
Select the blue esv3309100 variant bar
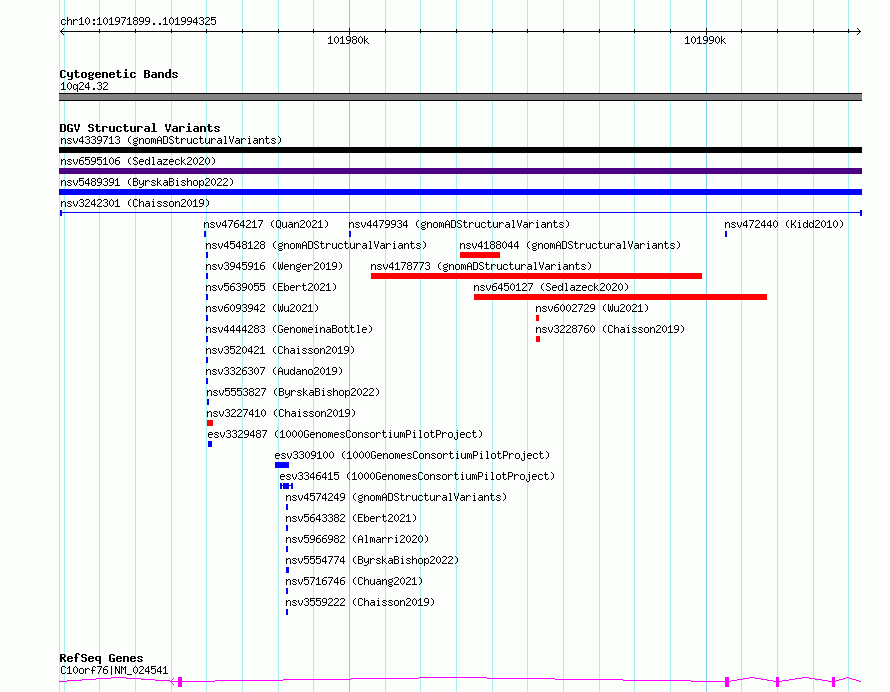coord(282,465)
